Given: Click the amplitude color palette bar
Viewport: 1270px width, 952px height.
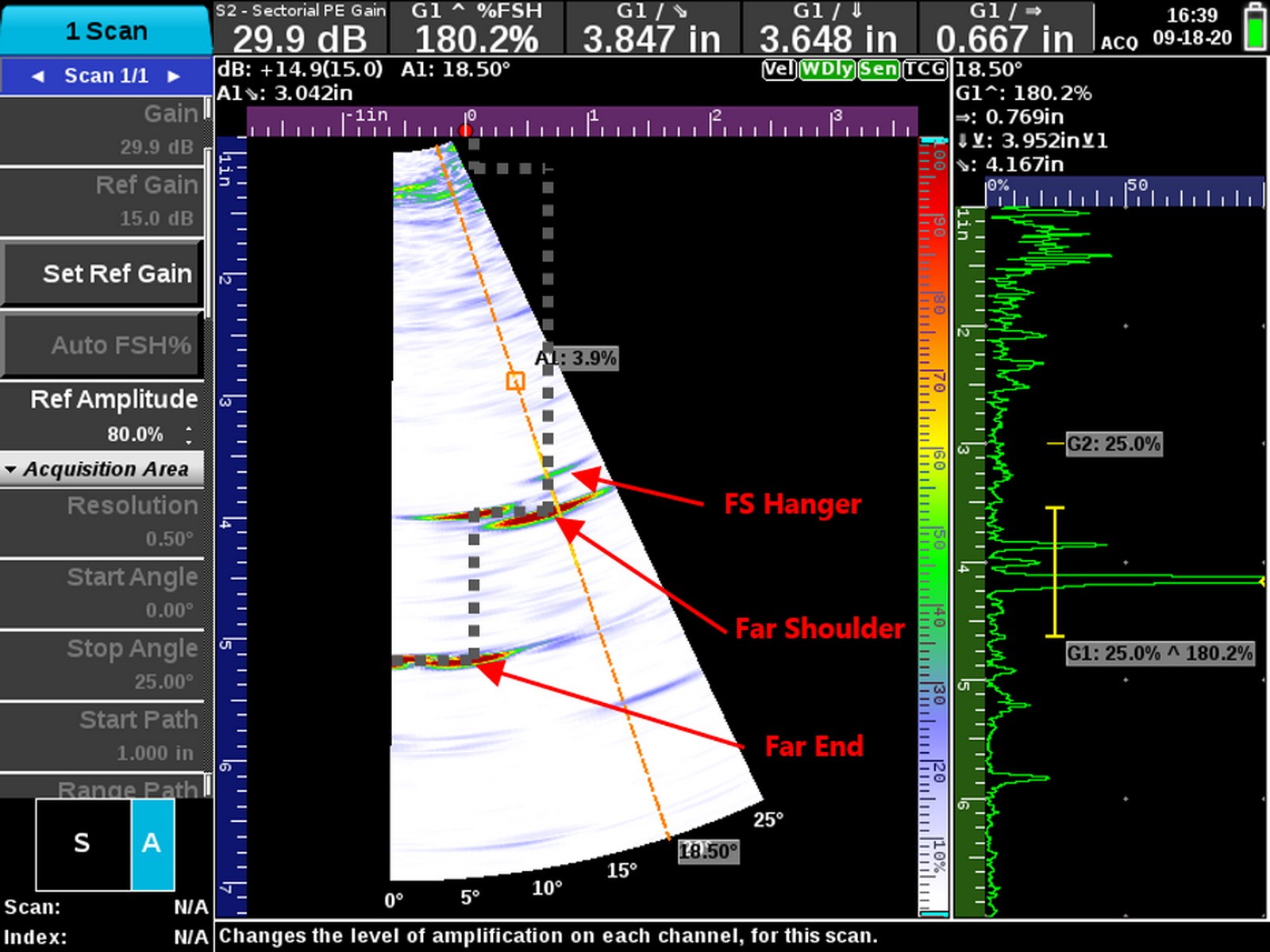Looking at the screenshot, I should click(933, 524).
